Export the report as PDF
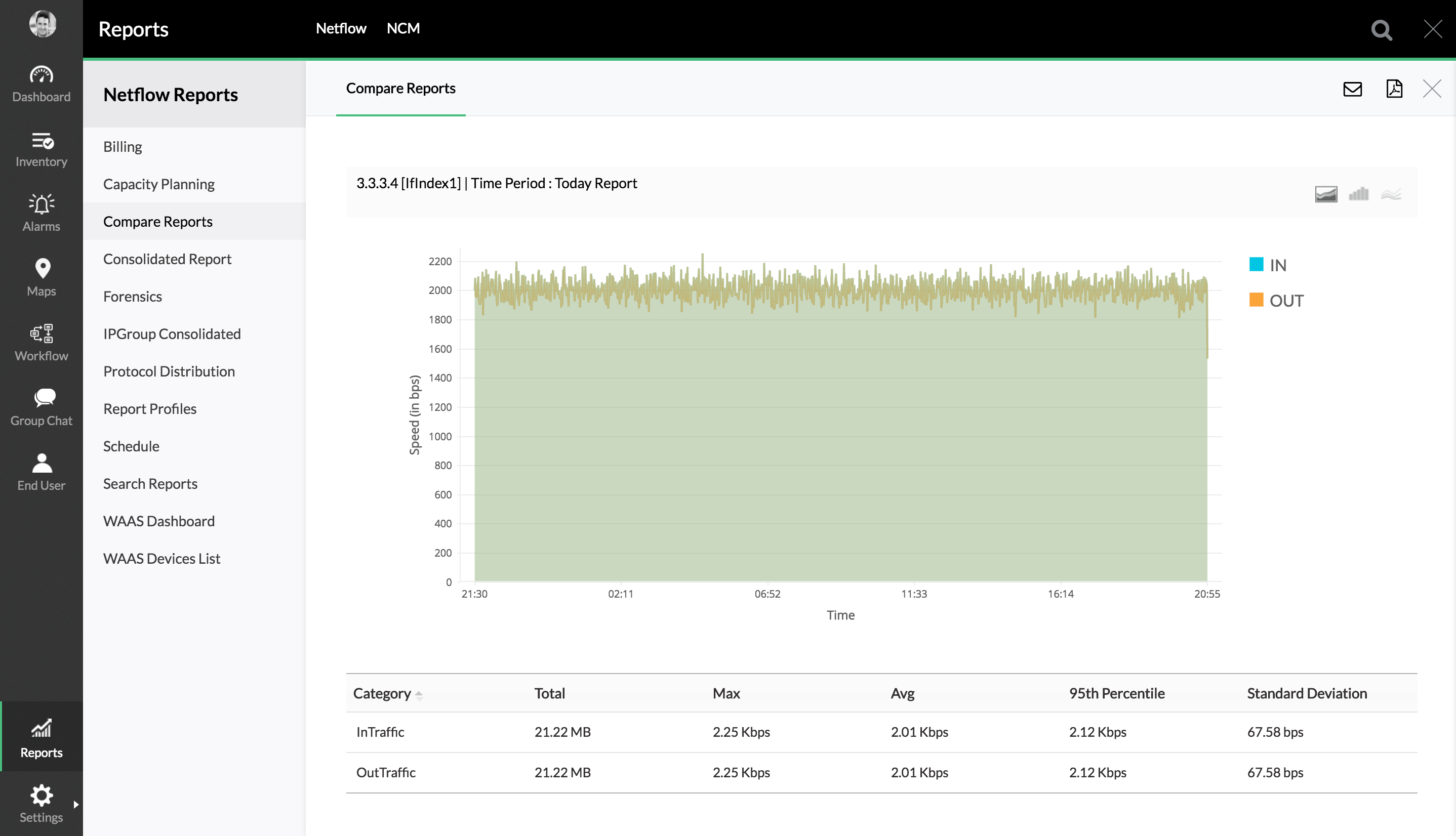 tap(1395, 89)
